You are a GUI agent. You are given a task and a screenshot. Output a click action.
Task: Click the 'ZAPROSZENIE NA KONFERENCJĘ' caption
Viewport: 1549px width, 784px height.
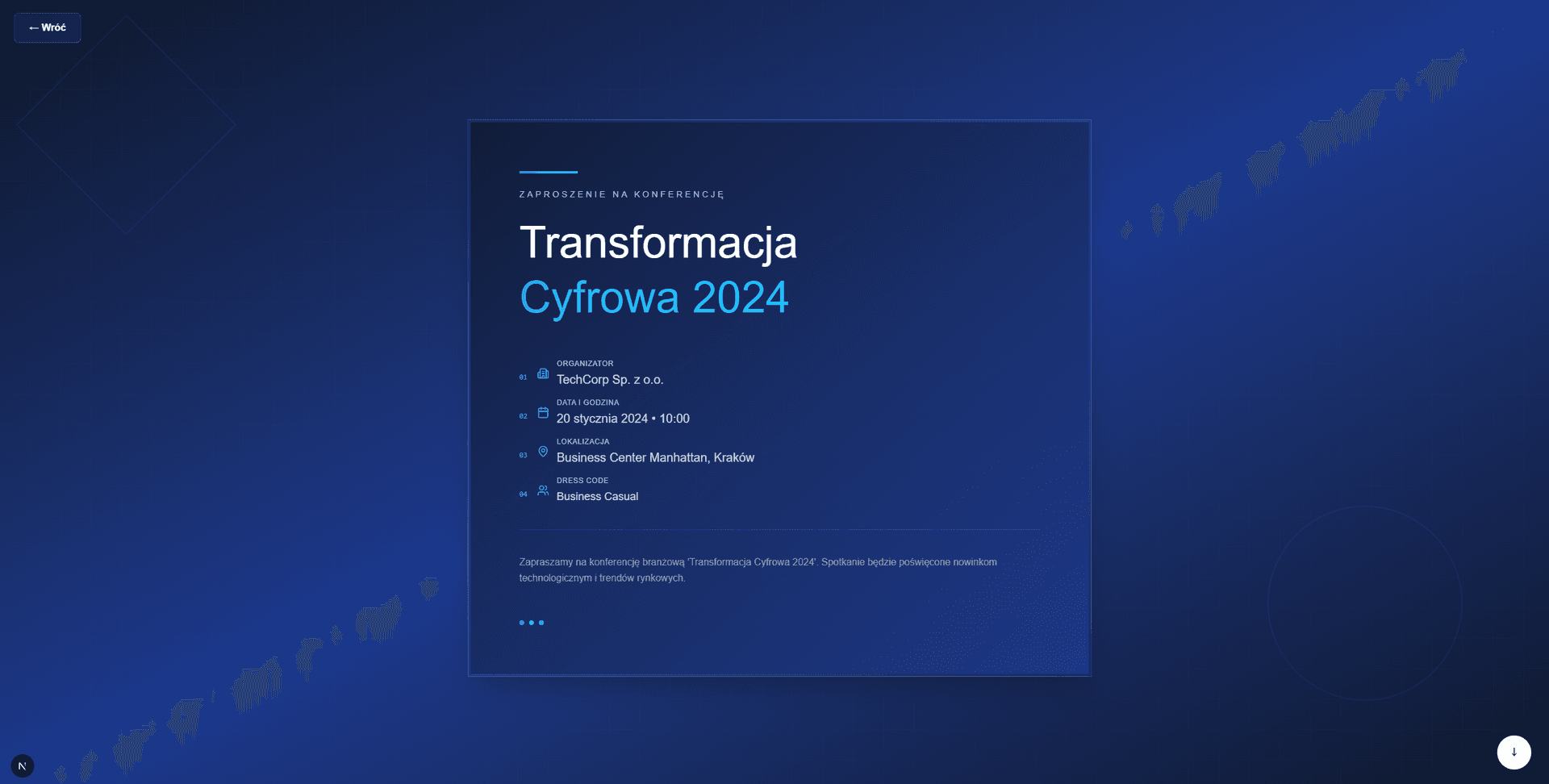(x=622, y=194)
